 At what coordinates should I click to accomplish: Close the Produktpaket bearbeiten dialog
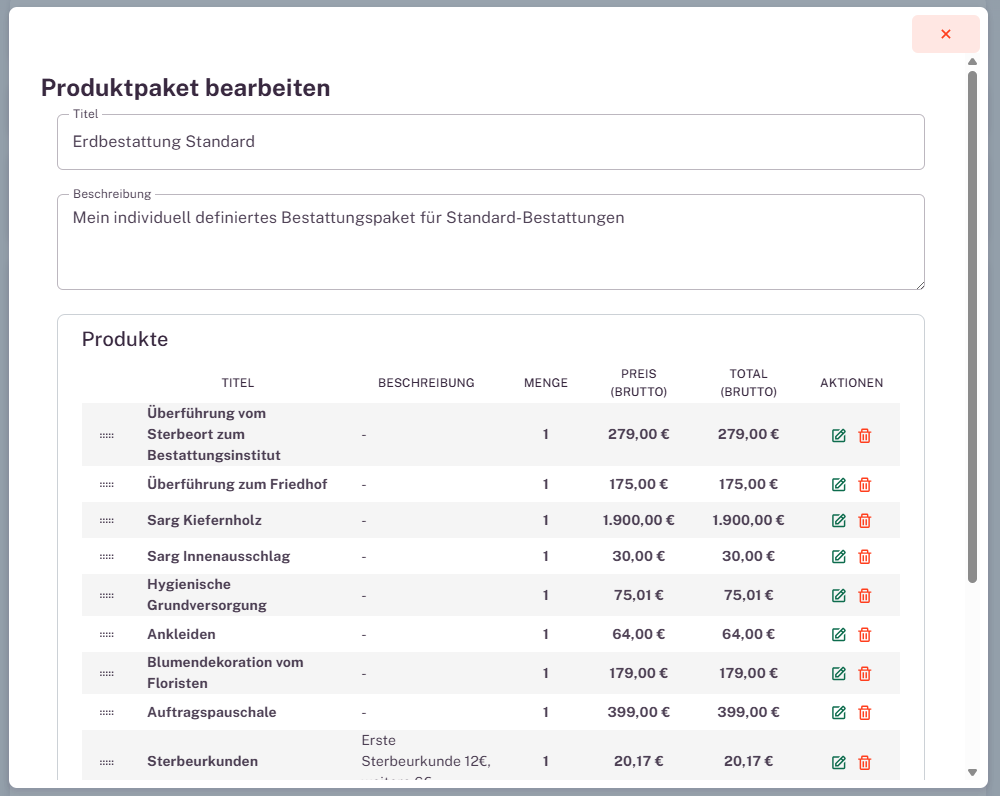[945, 33]
